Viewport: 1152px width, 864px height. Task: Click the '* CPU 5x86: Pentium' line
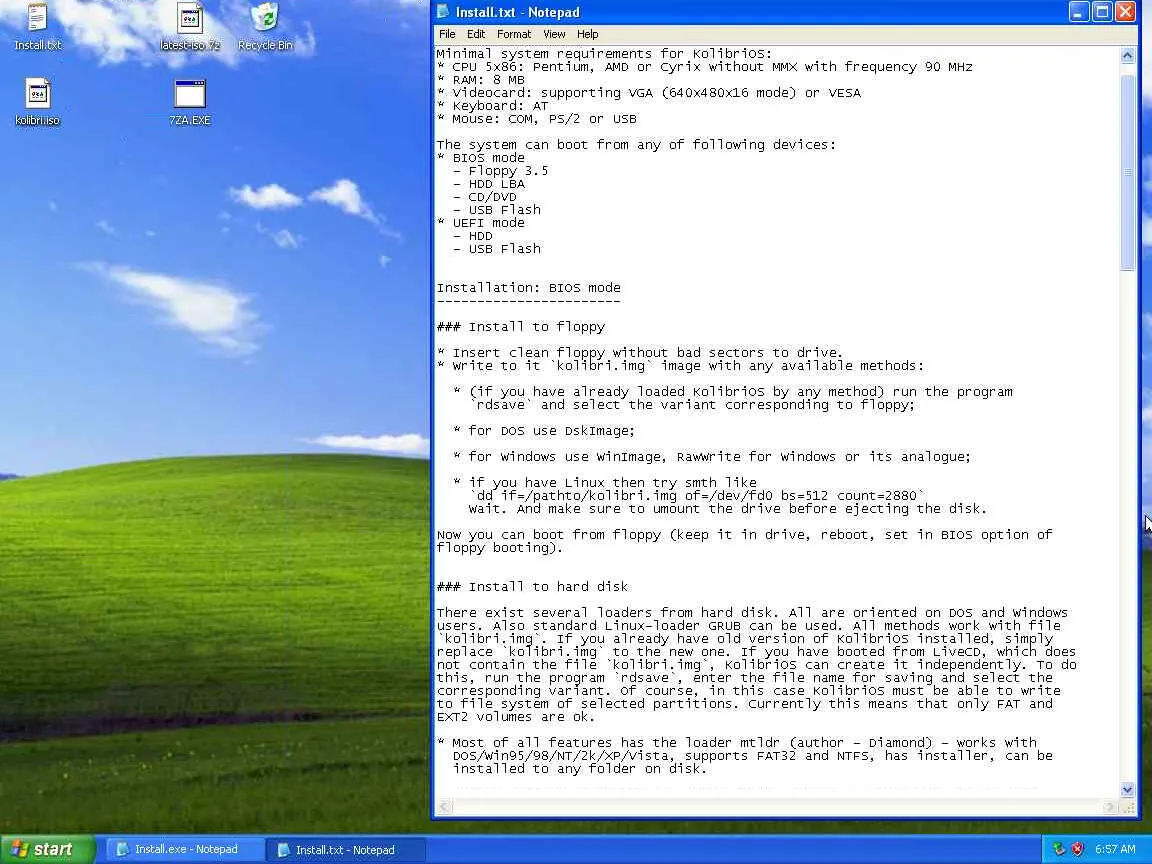point(705,67)
